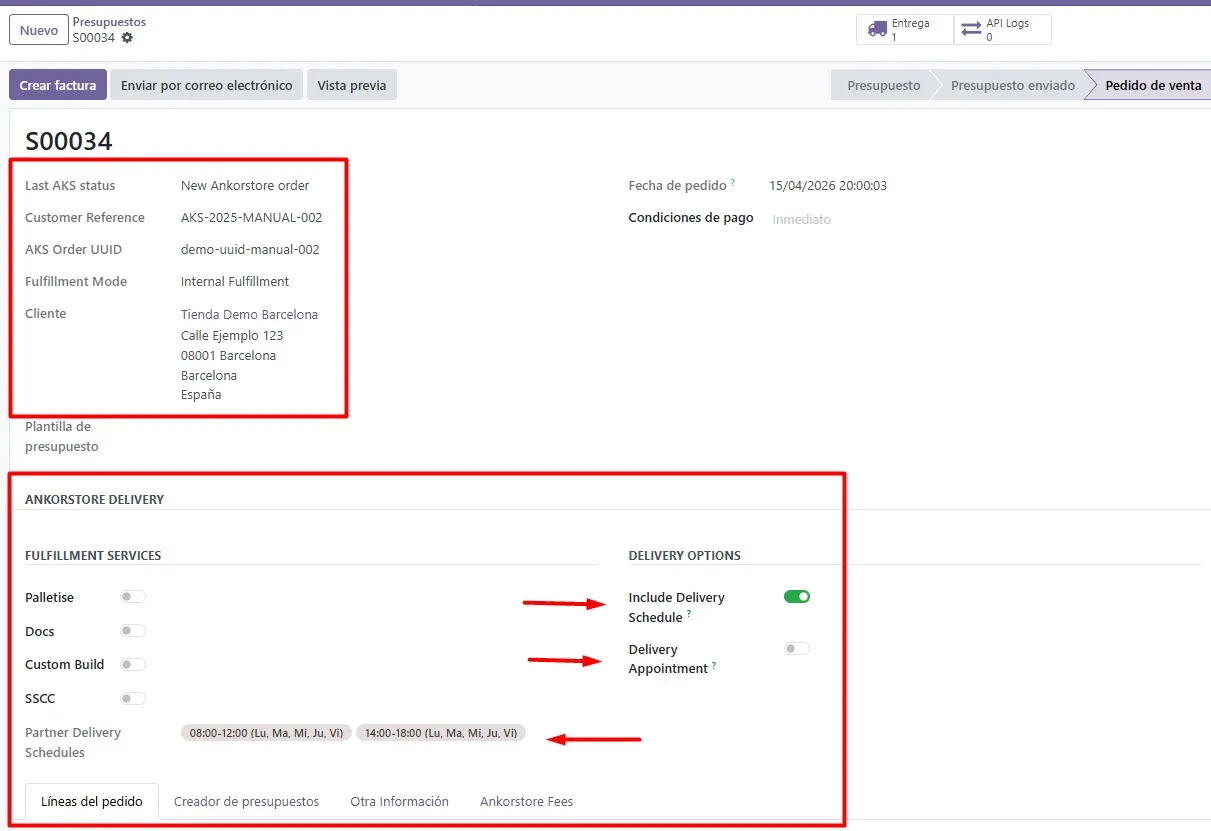Screen dimensions: 1211x831
Task: Click help mark beside Include Delivery Schedule
Action: pos(689,614)
